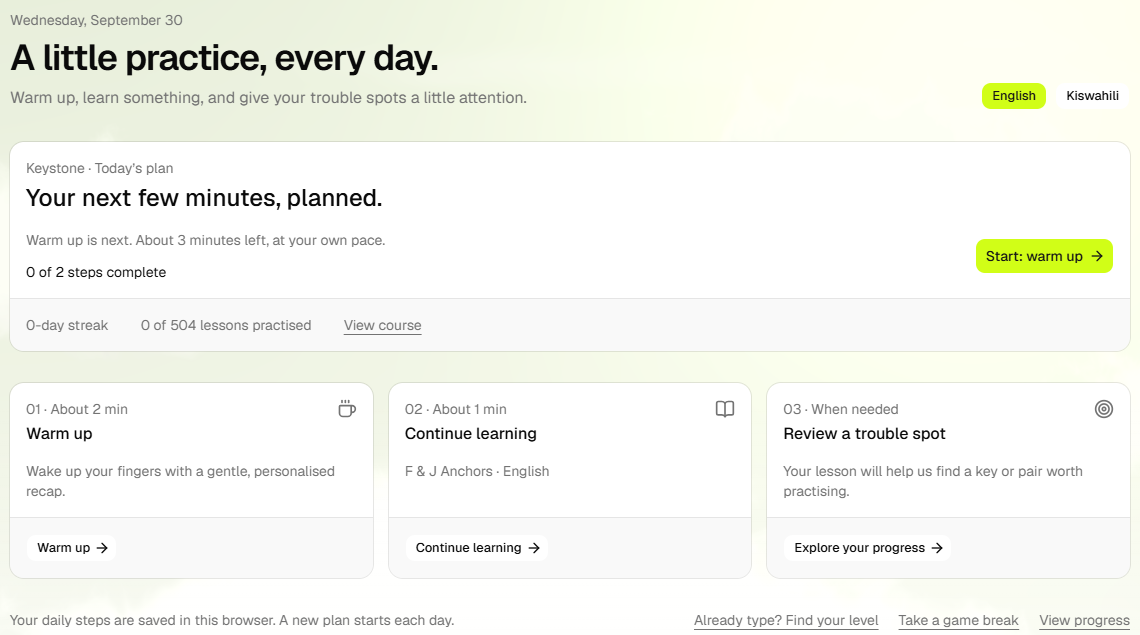Viewport: 1140px width, 635px height.
Task: Open the View course link
Action: click(x=382, y=325)
